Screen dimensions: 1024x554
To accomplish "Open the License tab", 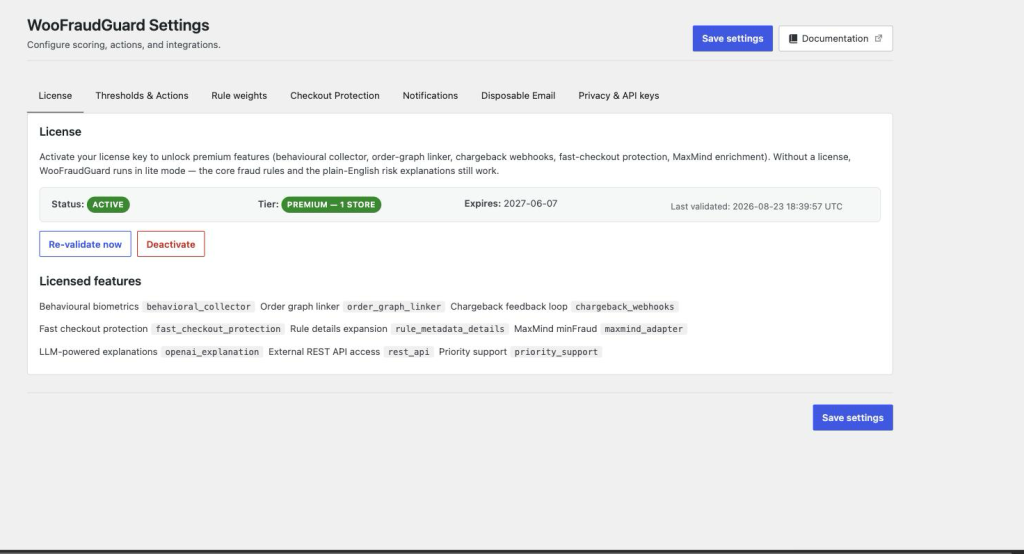I will (55, 95).
